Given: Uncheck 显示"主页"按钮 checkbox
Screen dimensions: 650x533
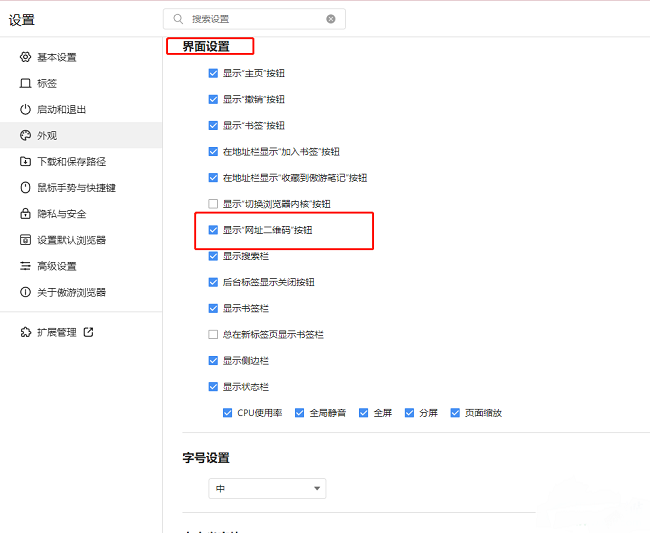Looking at the screenshot, I should [213, 73].
